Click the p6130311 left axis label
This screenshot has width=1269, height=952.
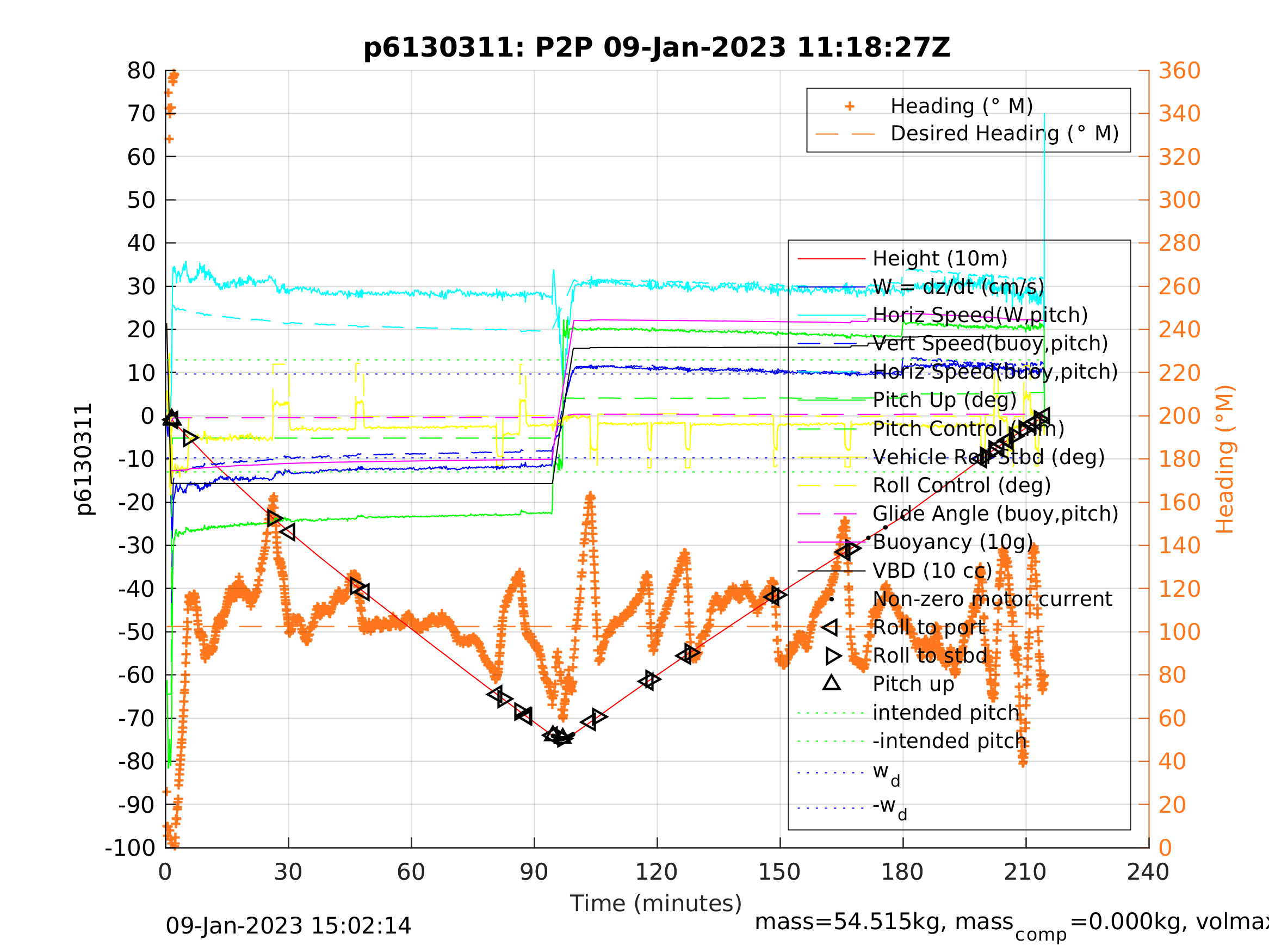click(84, 459)
